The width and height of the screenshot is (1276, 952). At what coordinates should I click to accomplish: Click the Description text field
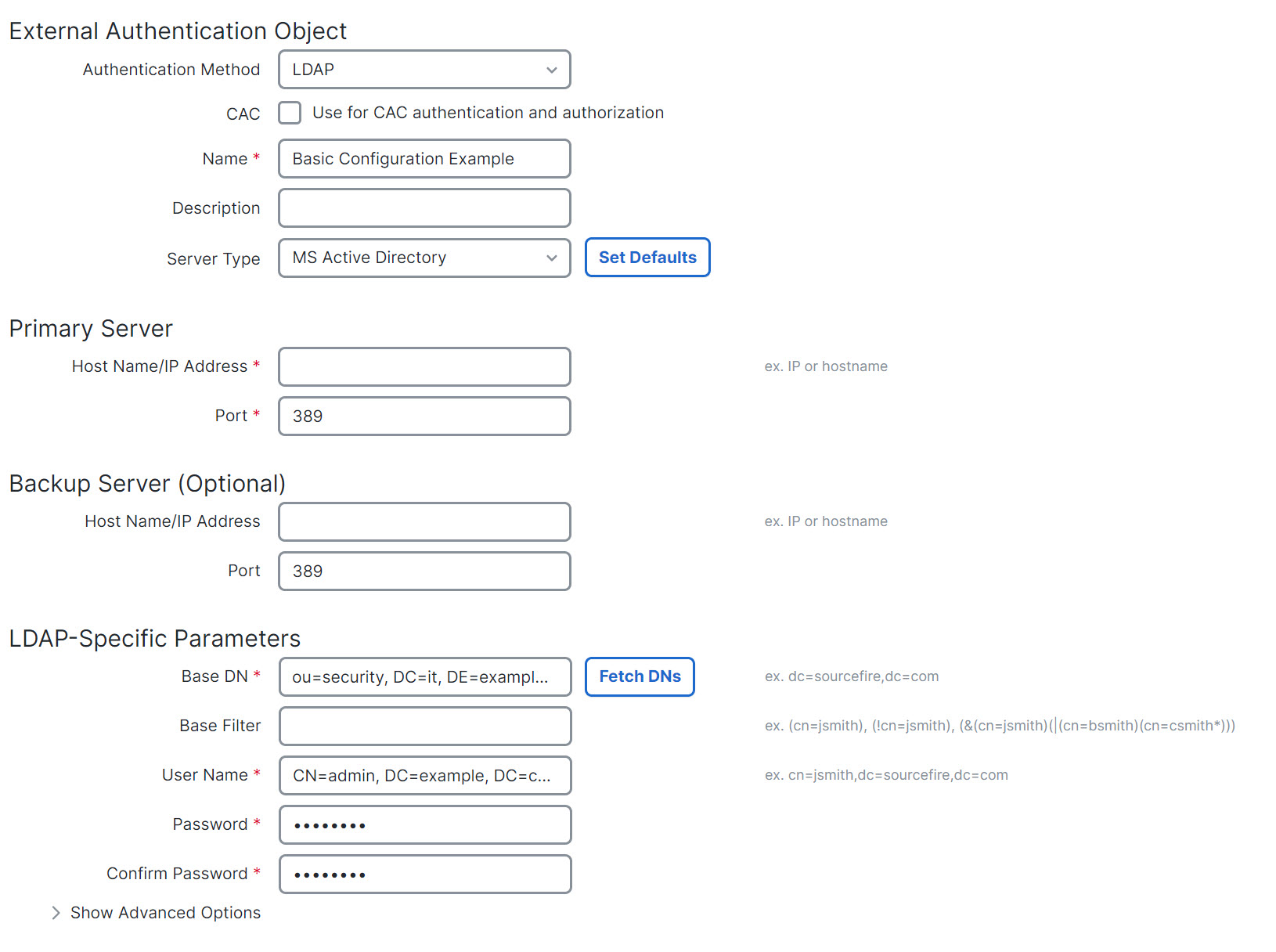click(424, 208)
